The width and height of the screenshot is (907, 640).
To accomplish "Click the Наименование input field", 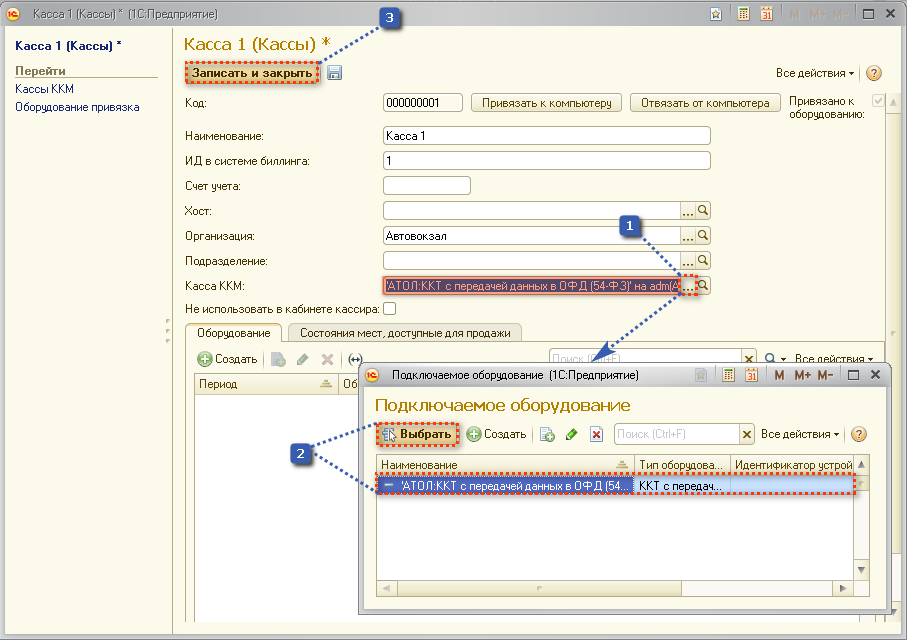I will click(x=546, y=136).
